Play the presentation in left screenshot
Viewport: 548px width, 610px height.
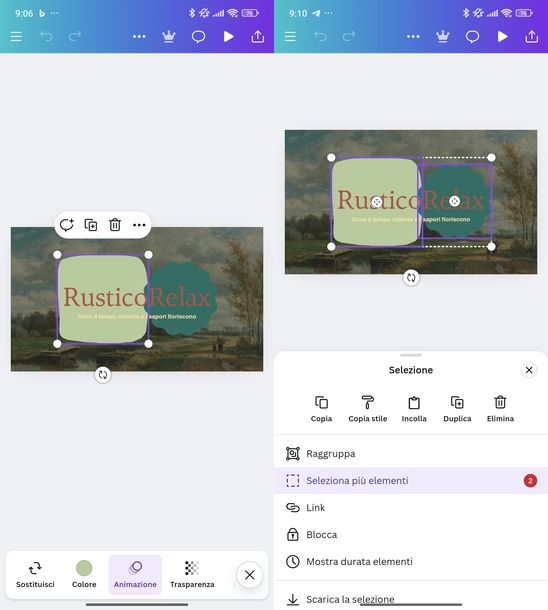tap(229, 37)
